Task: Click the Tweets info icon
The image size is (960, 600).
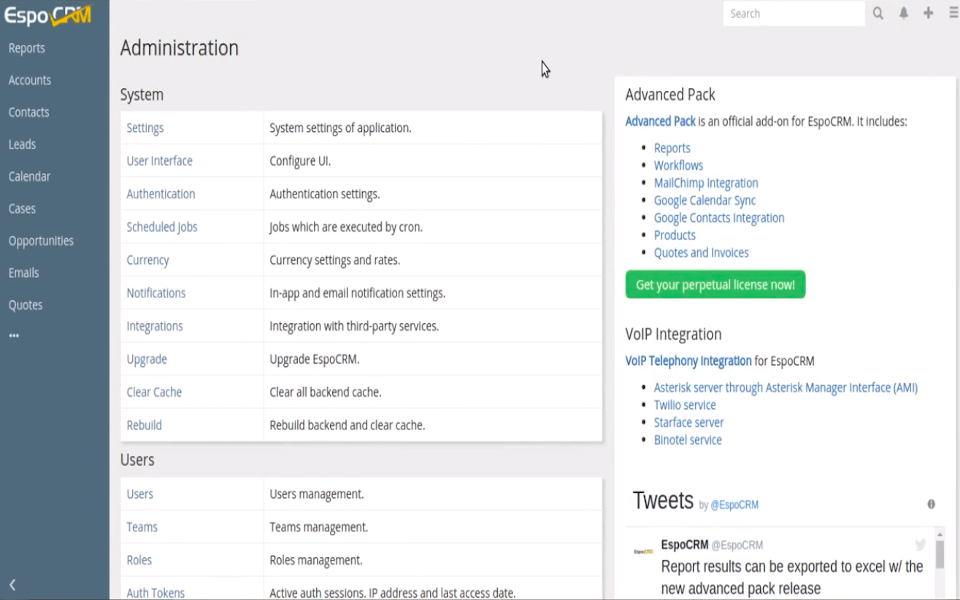Action: (x=931, y=504)
